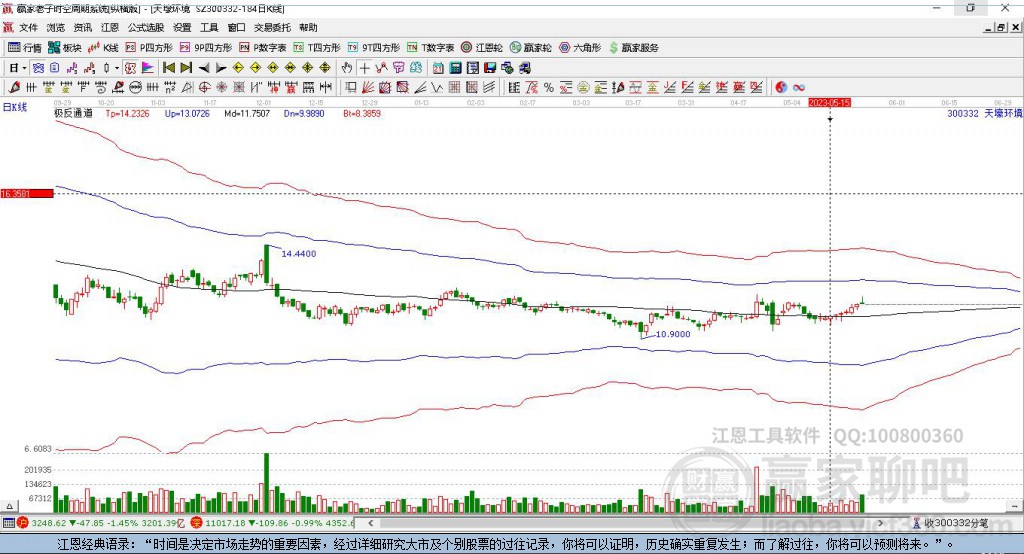
Task: Launch the 赢家轮 wheel tool
Action: point(530,48)
